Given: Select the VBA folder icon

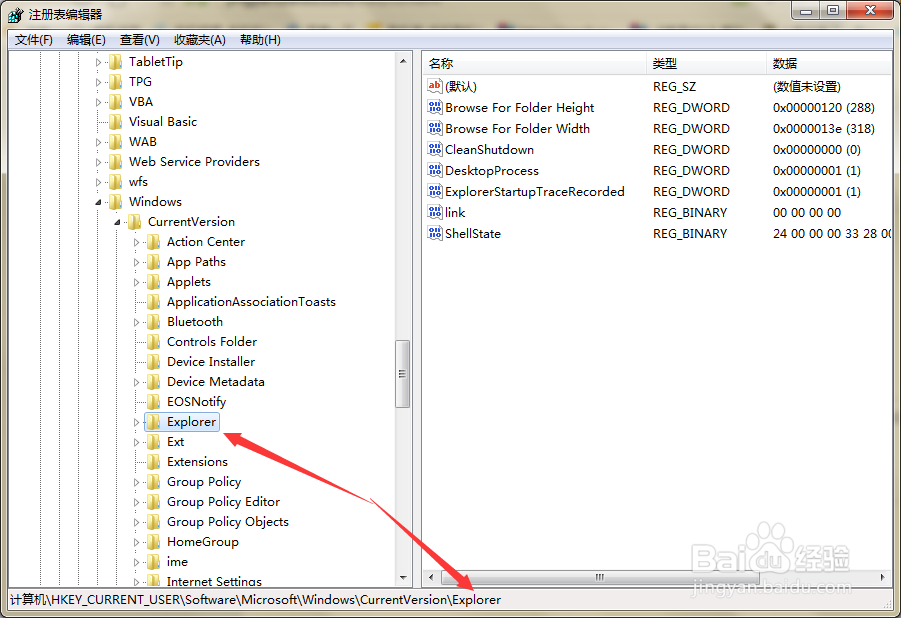Looking at the screenshot, I should (115, 102).
